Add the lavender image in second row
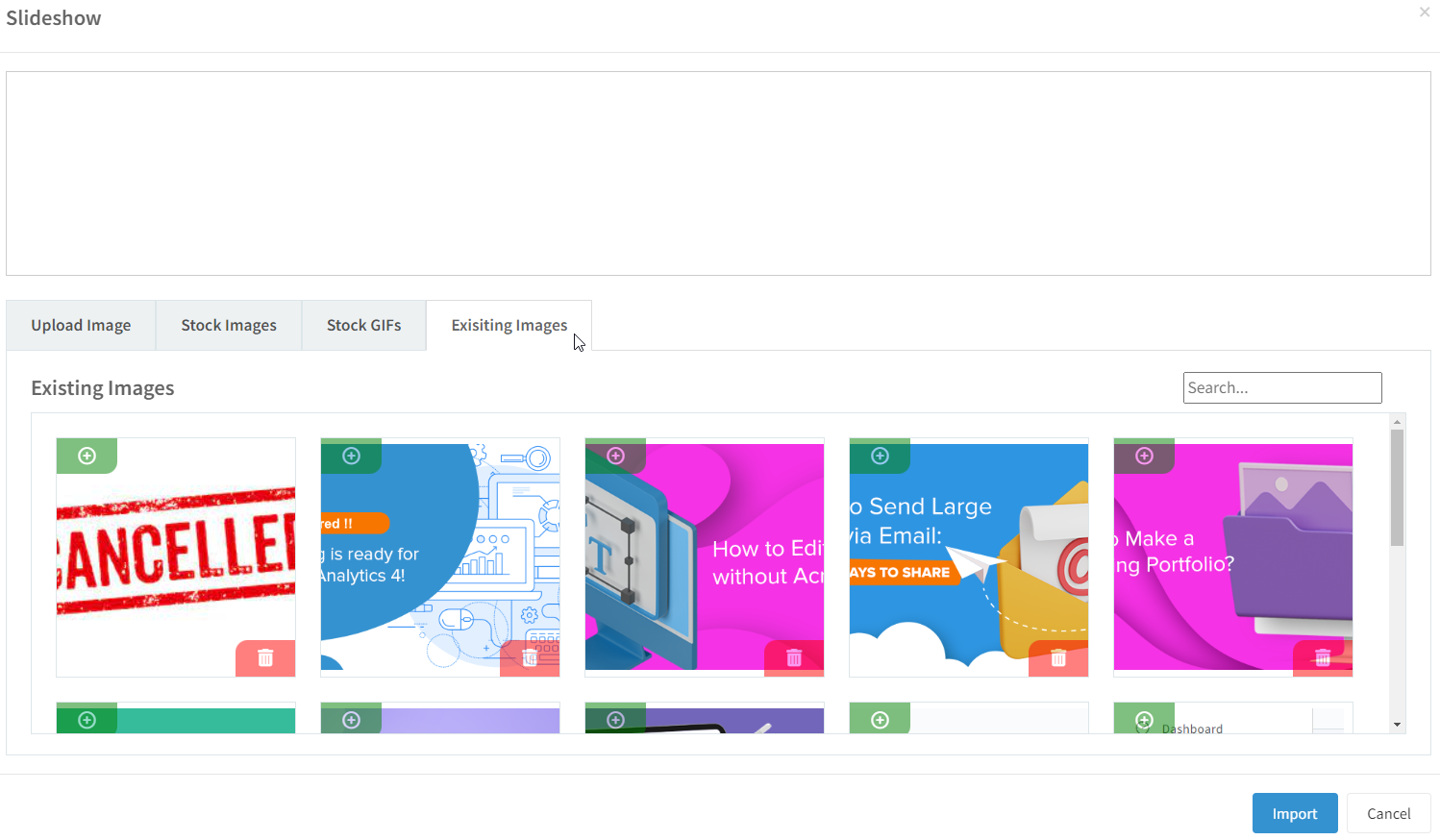This screenshot has width=1440, height=840. click(x=351, y=719)
